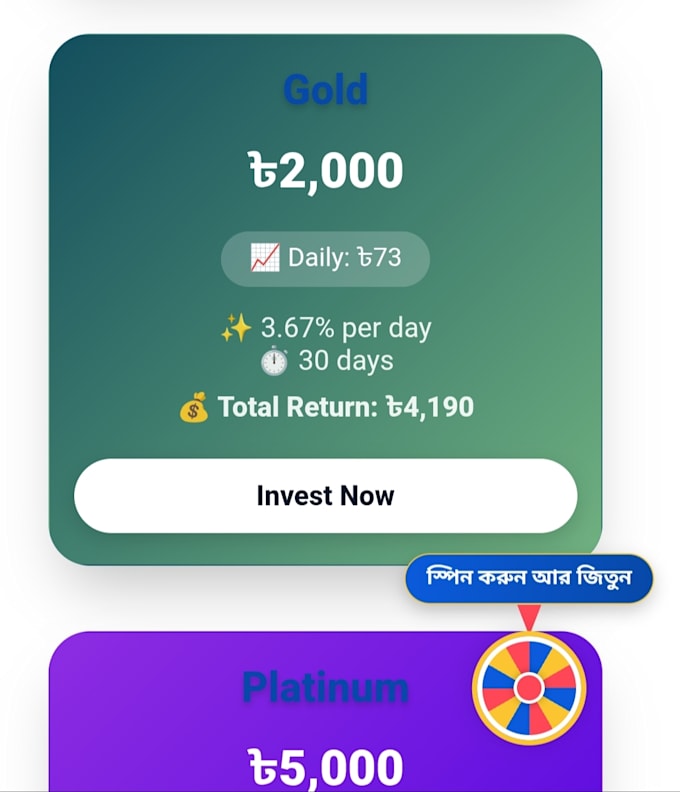Click the 3.67% per day text

(x=346, y=328)
